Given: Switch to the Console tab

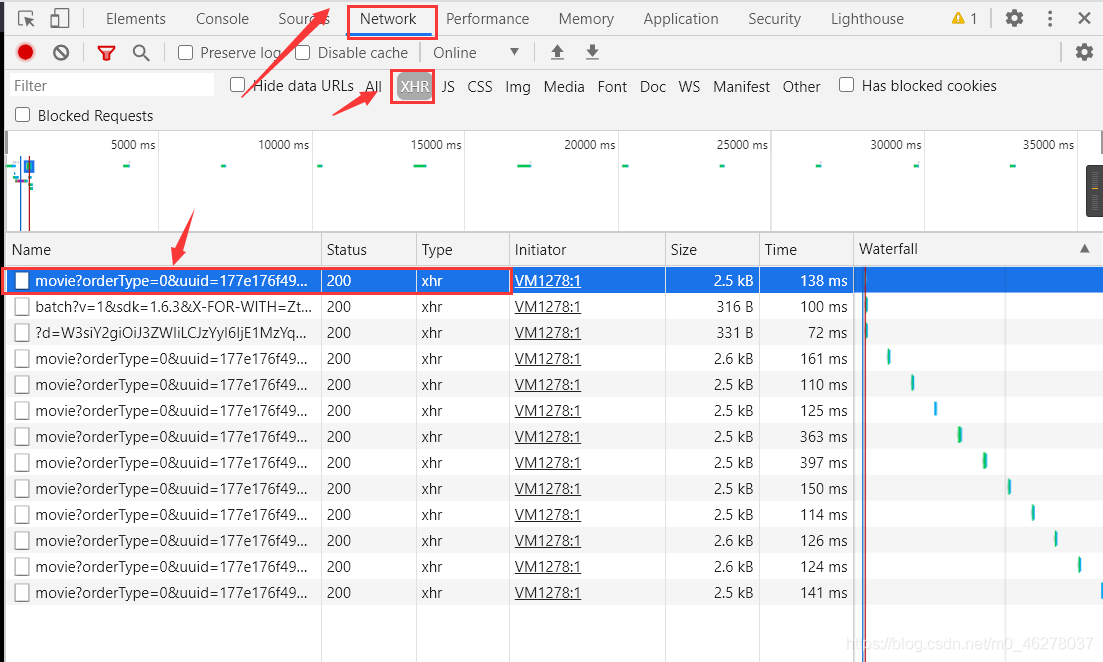Looking at the screenshot, I should tap(222, 19).
